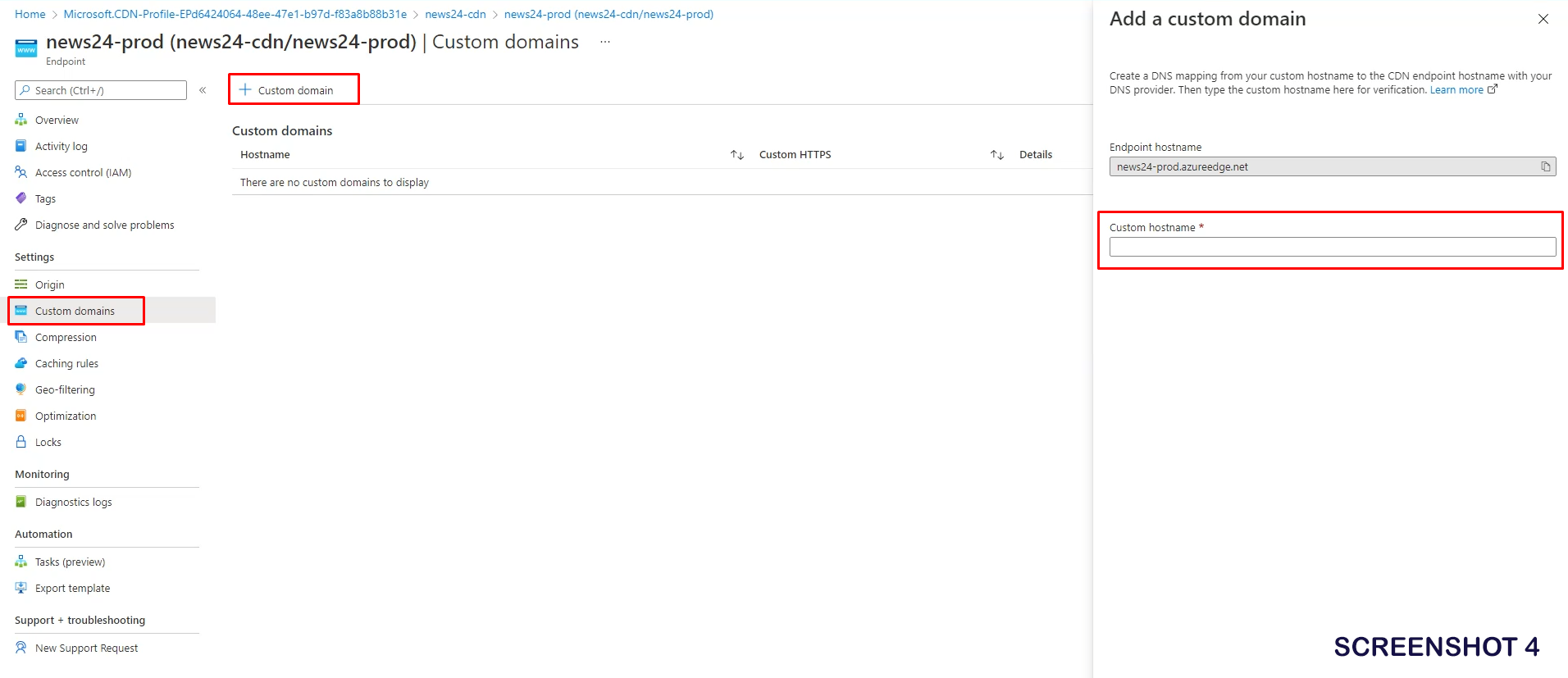Click the Overview icon in sidebar
This screenshot has width=1568, height=678.
(x=21, y=120)
